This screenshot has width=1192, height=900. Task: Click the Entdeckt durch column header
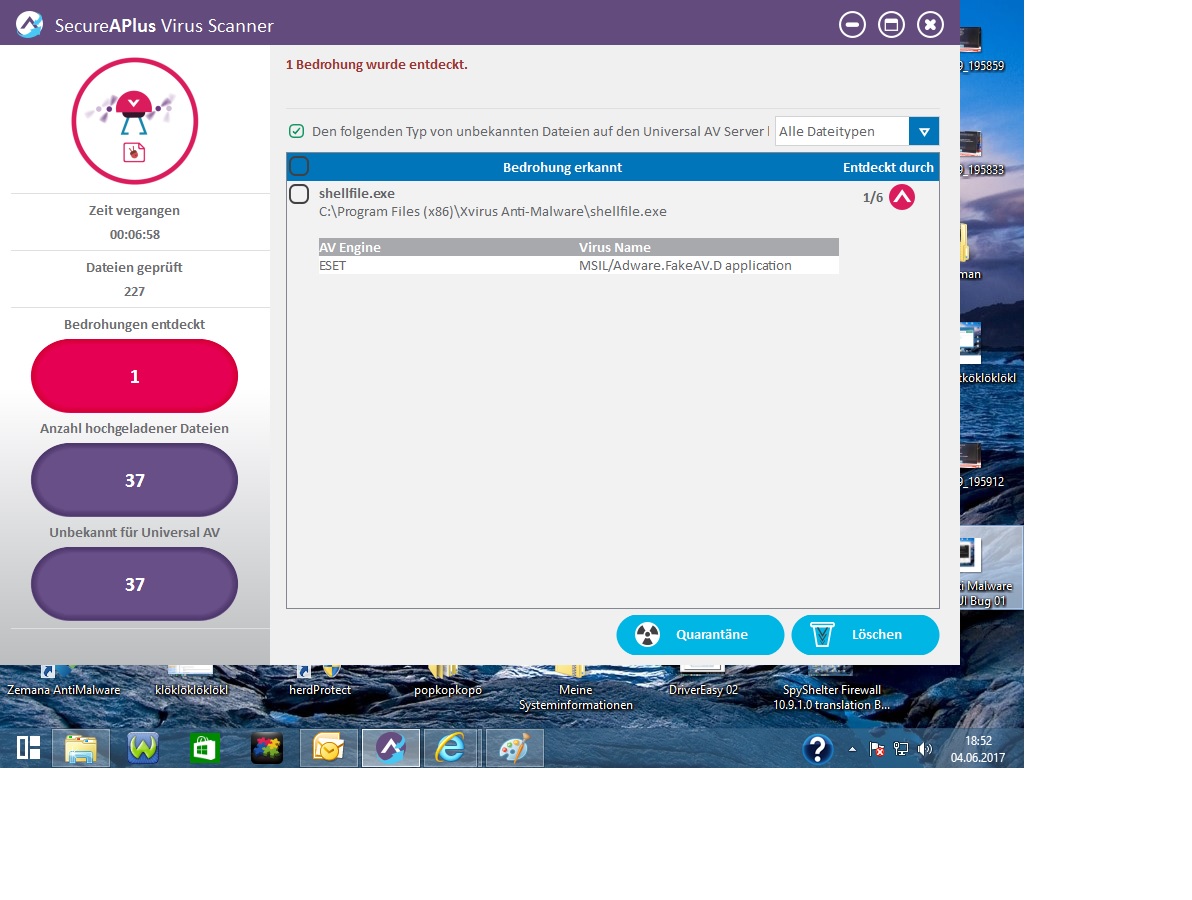888,167
